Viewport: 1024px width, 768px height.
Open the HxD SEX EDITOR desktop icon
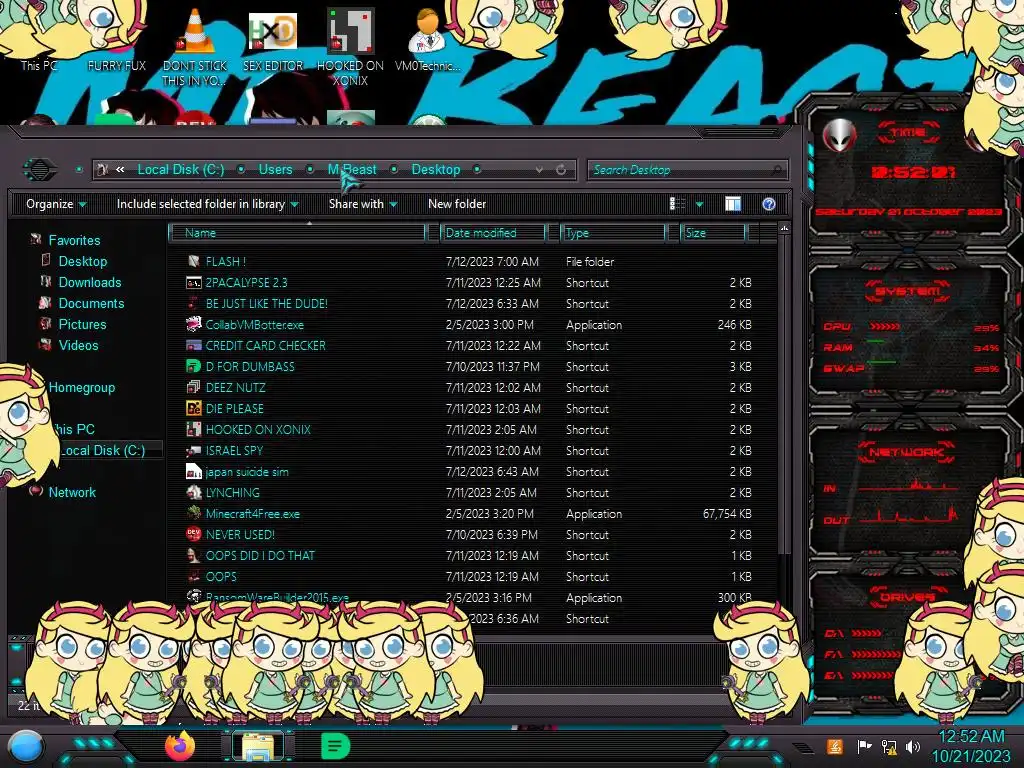coord(273,31)
